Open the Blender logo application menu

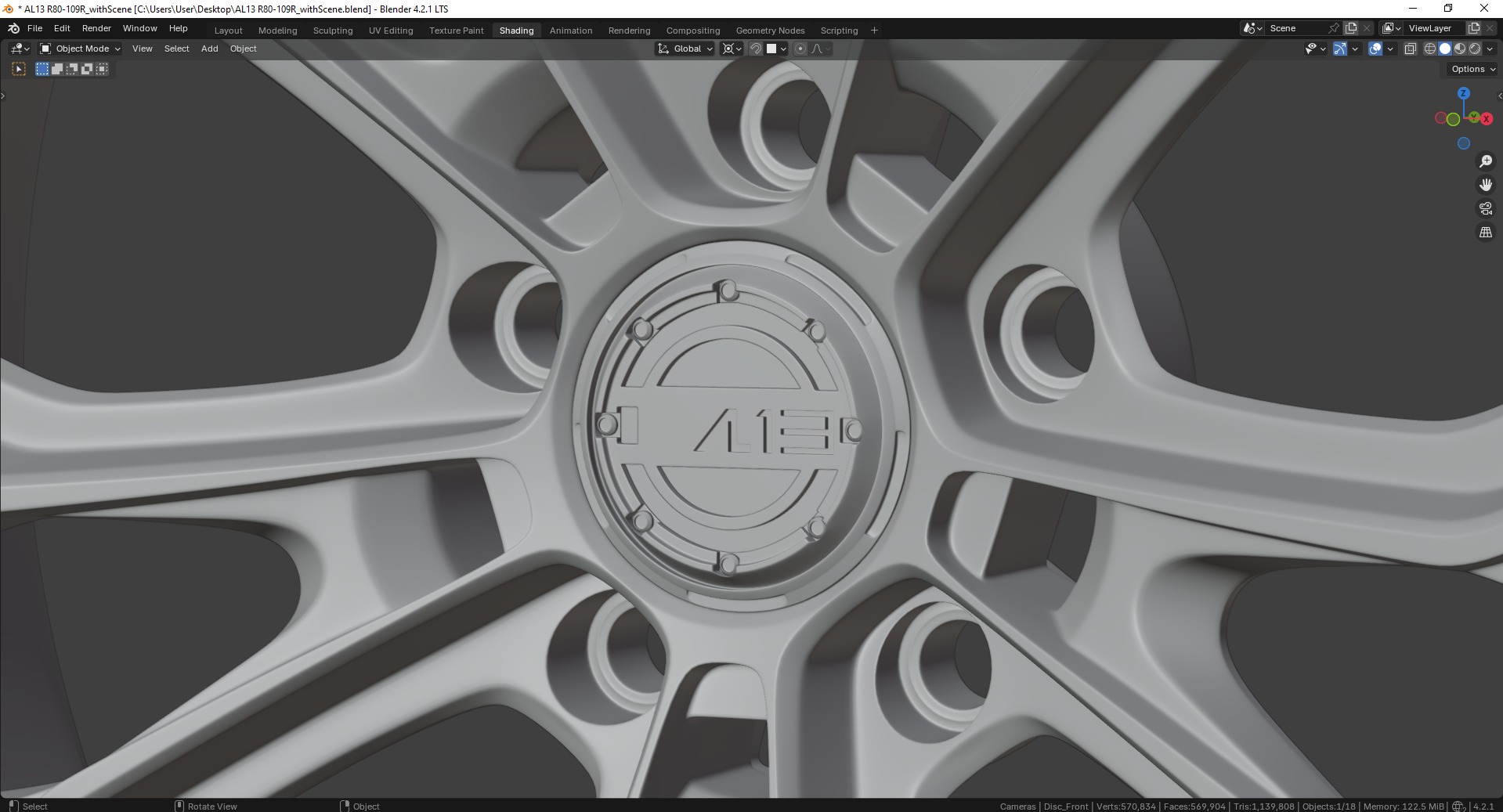pyautogui.click(x=13, y=28)
